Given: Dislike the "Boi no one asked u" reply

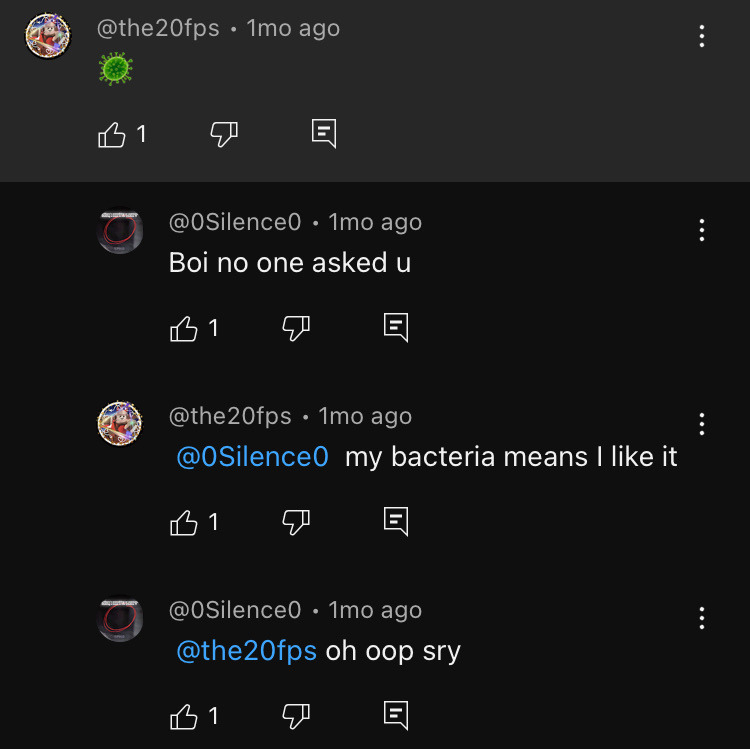Looking at the screenshot, I should 297,328.
